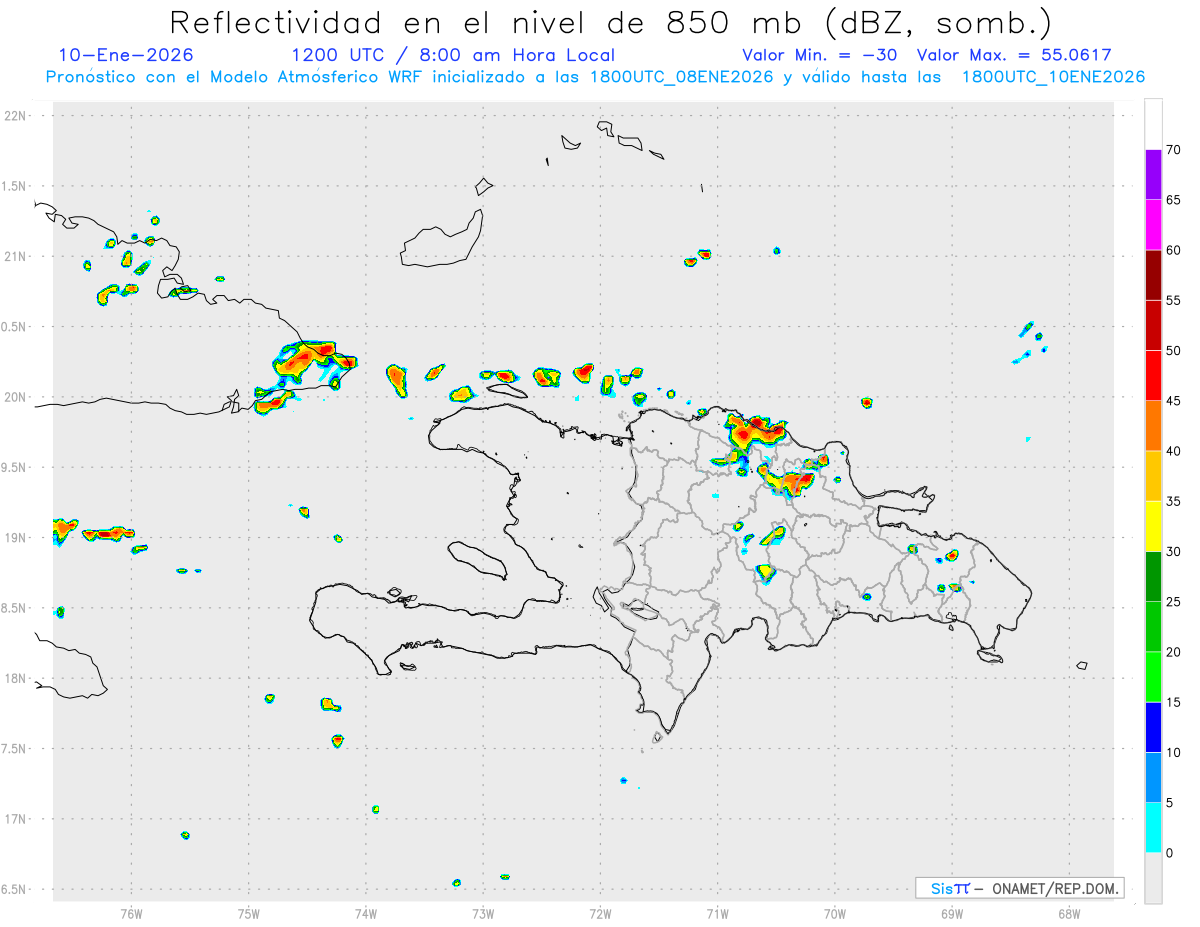Click the time label '1200 UTC / 8:00 am Hora Local'
The image size is (1200, 927).
453,55
